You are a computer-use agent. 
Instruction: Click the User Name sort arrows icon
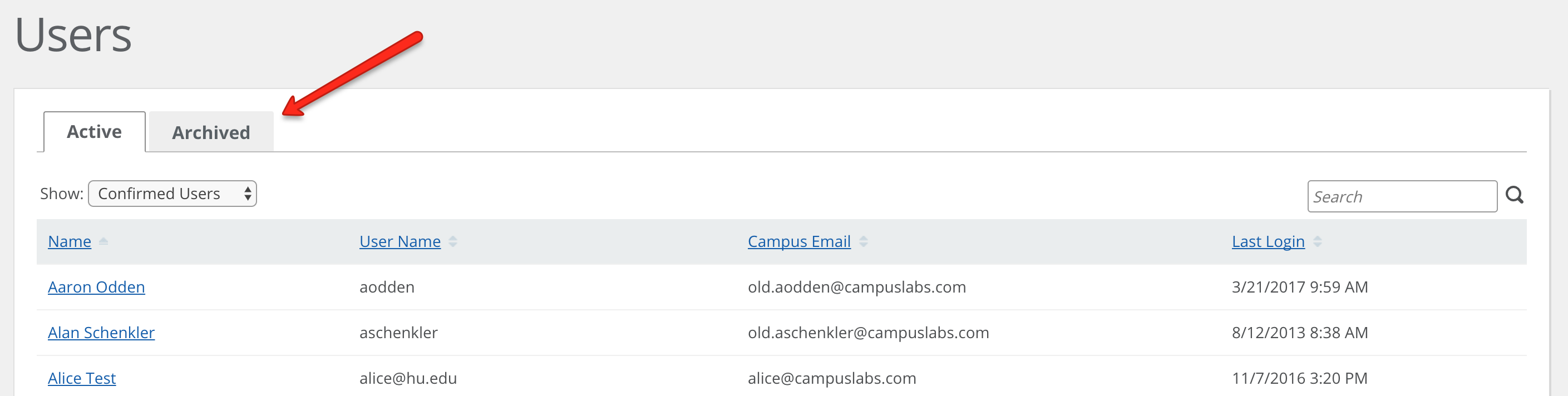point(452,241)
